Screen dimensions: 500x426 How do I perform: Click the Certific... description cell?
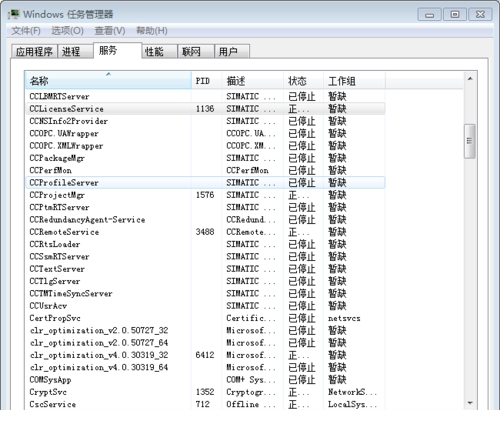pos(251,318)
